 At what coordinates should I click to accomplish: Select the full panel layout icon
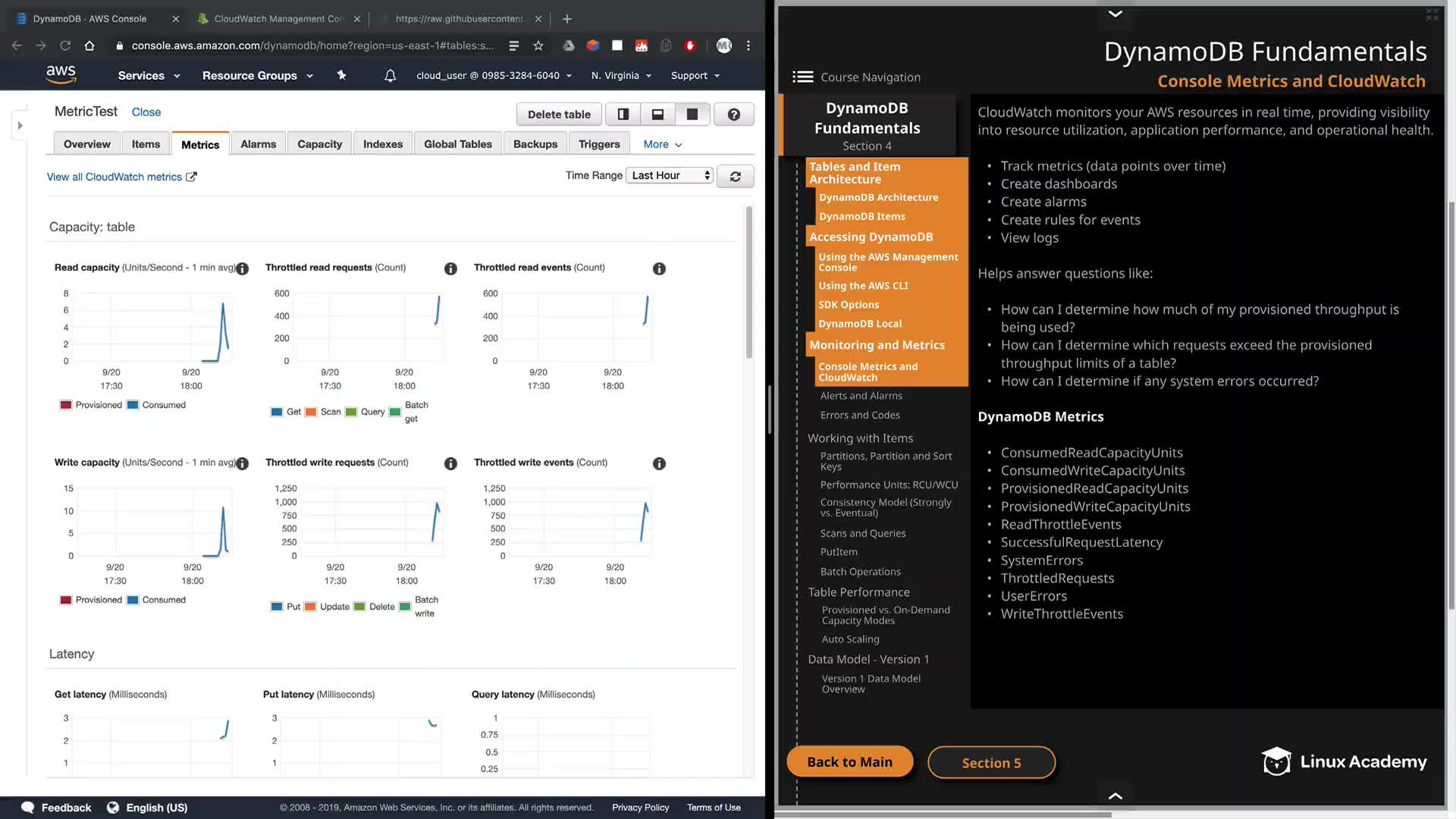tap(692, 115)
